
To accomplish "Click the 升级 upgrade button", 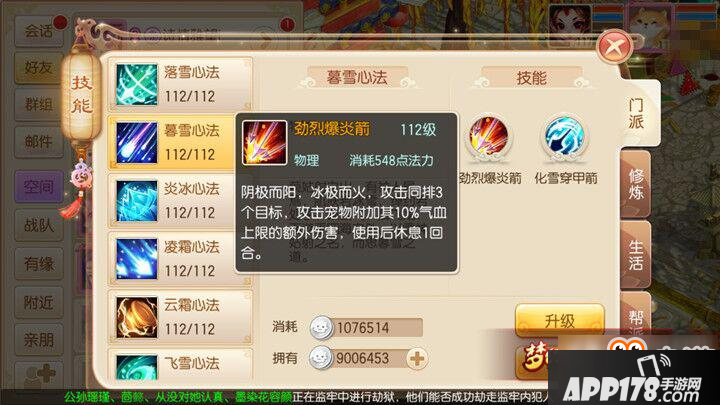I will (x=559, y=321).
